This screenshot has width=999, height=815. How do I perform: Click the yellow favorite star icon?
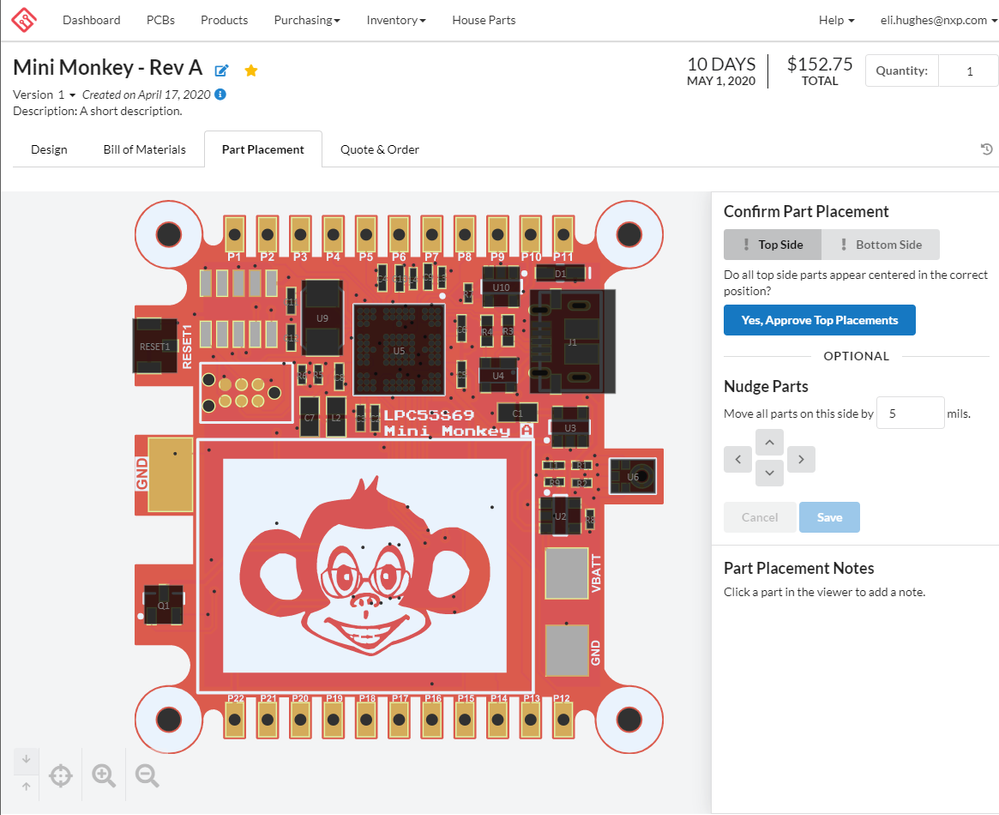click(x=251, y=70)
